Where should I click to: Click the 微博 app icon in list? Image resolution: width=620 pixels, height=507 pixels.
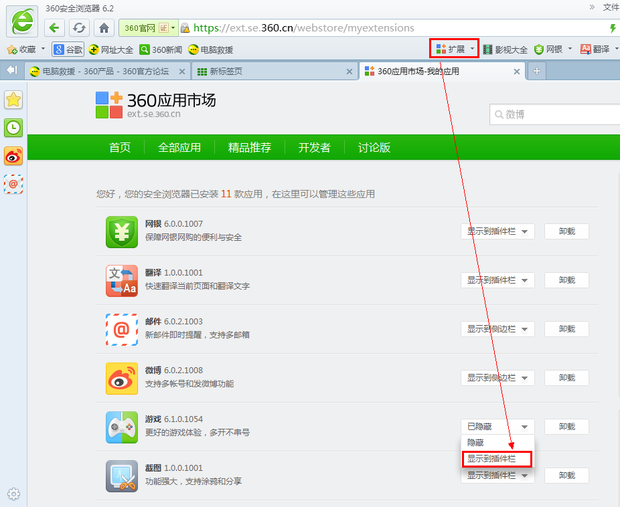click(122, 378)
